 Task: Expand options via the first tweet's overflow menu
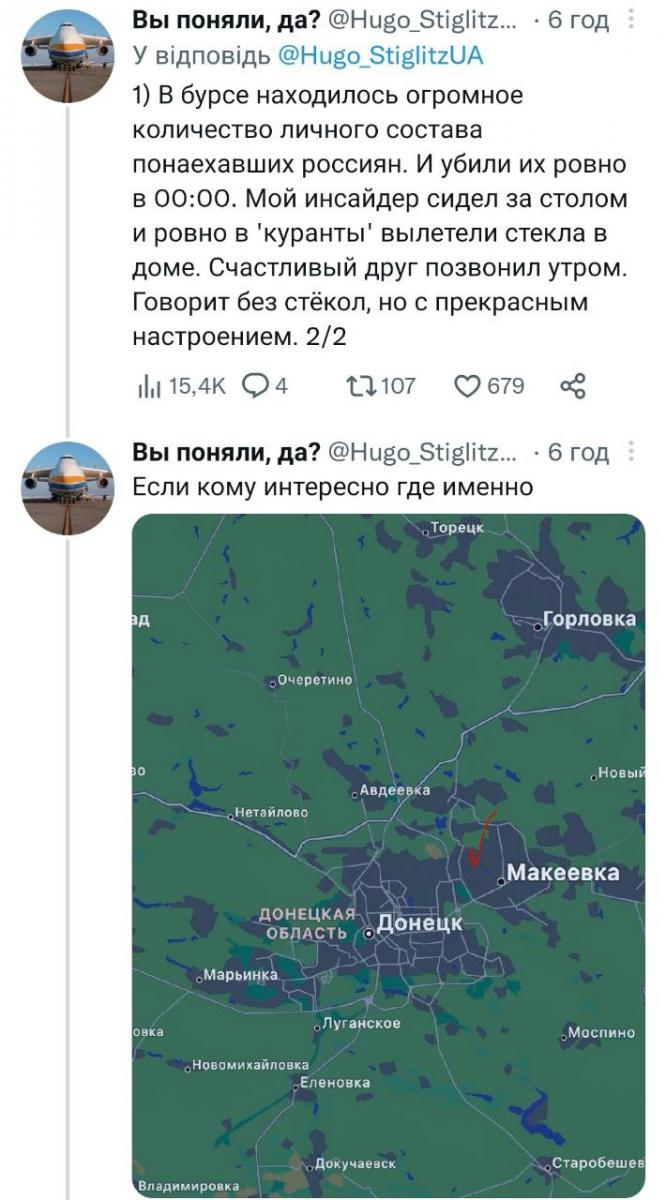[630, 20]
